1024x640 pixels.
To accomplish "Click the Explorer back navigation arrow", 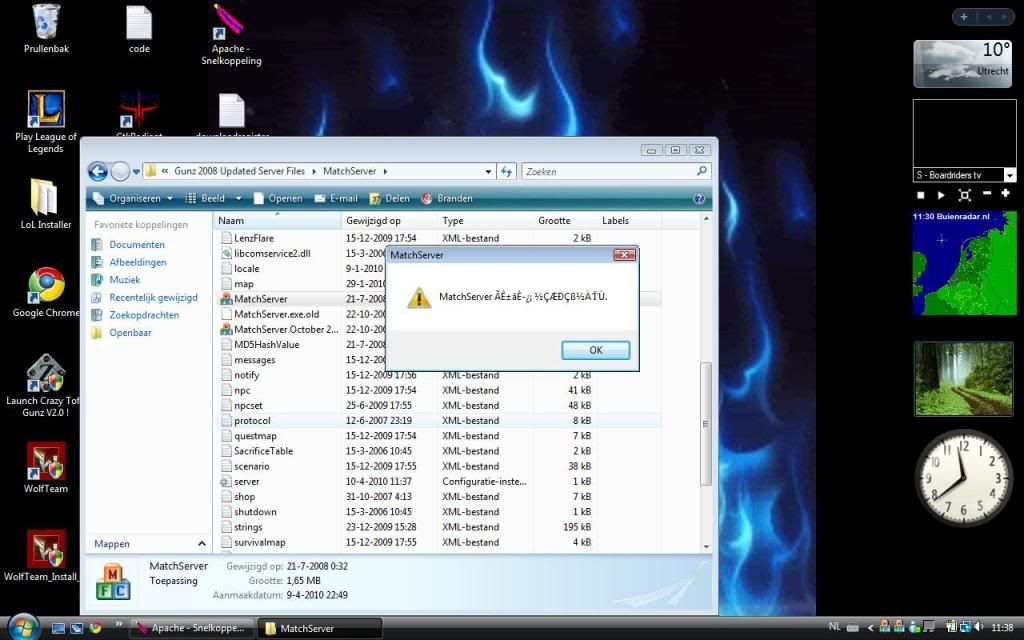I will (98, 171).
